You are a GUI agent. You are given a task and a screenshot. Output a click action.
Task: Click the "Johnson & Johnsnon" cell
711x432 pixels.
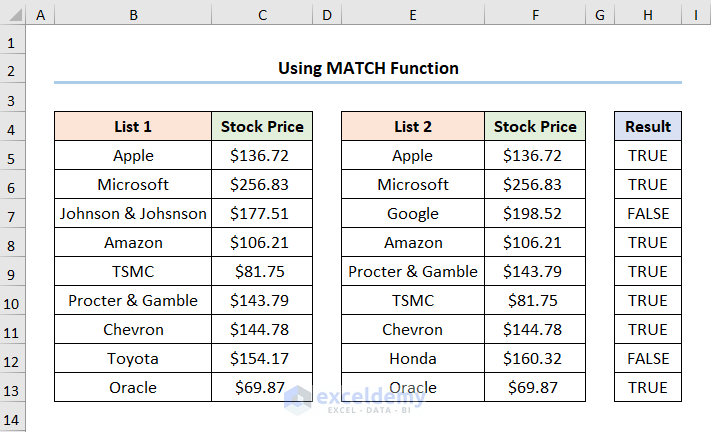(x=133, y=214)
